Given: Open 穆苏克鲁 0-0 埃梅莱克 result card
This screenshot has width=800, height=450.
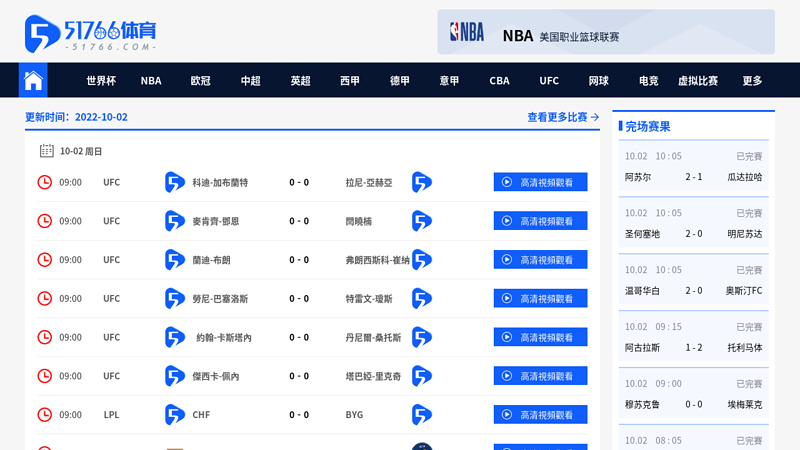Looking at the screenshot, I should (693, 393).
